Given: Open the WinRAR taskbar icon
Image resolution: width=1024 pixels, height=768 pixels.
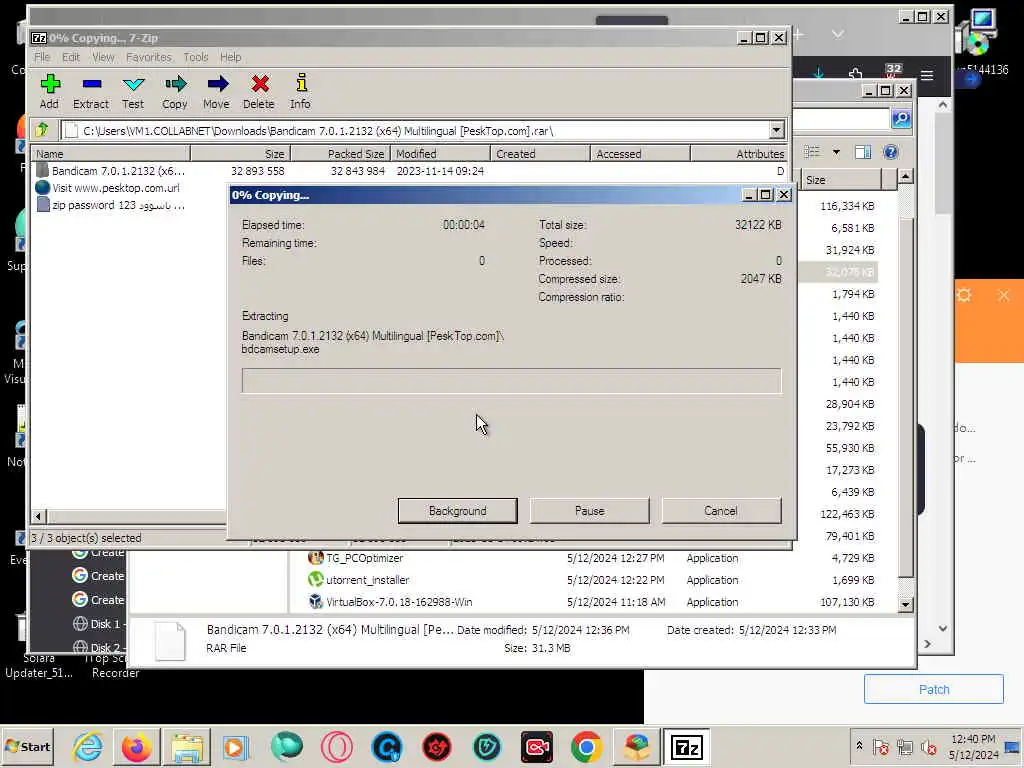Looking at the screenshot, I should click(637, 746).
